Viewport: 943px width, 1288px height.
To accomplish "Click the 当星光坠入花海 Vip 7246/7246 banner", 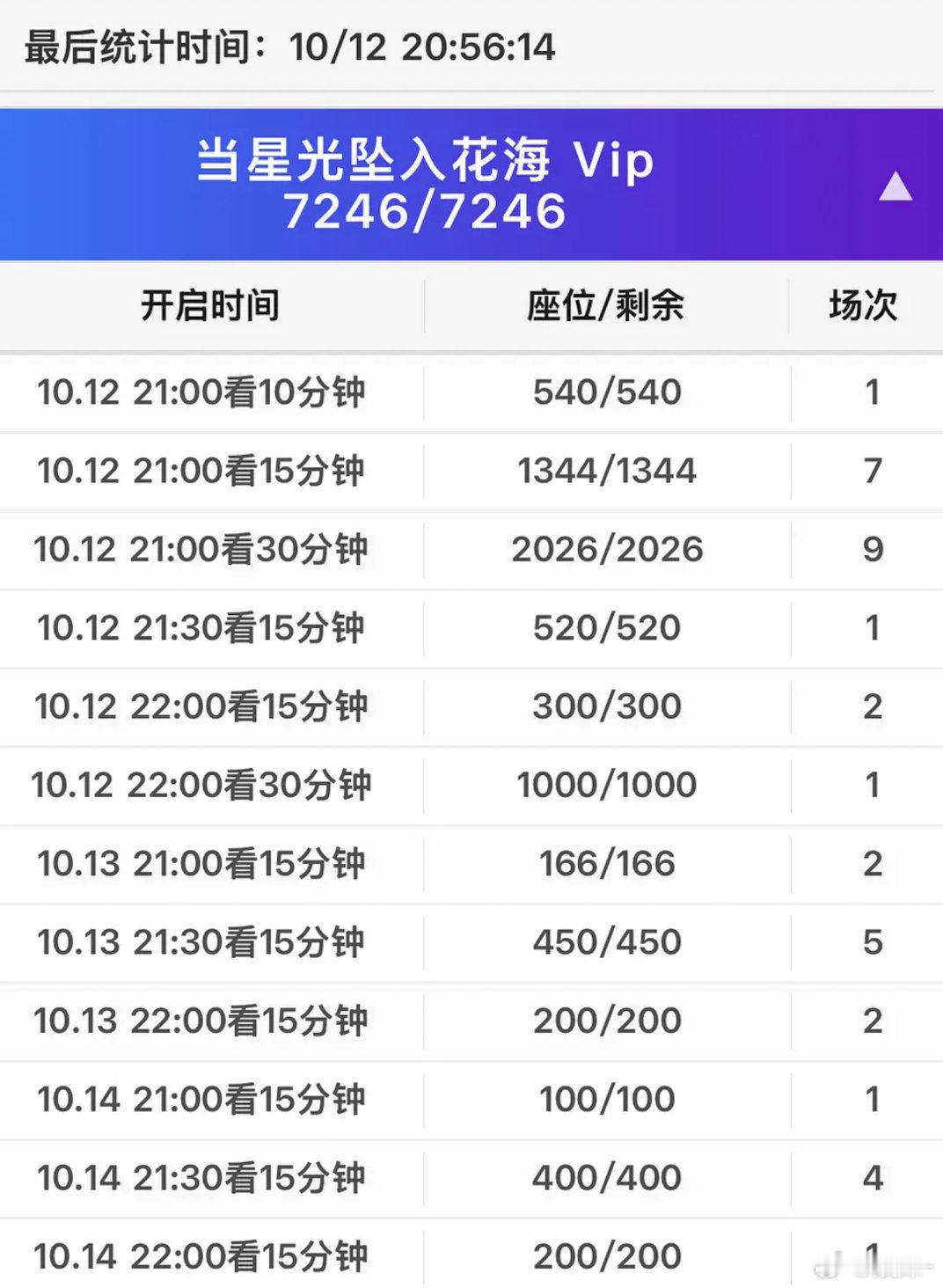I will (x=471, y=185).
